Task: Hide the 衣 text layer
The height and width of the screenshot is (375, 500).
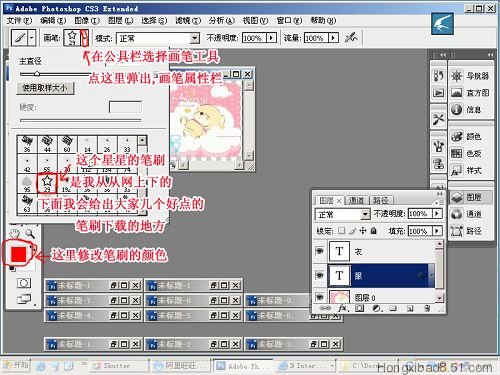Action: 320,250
